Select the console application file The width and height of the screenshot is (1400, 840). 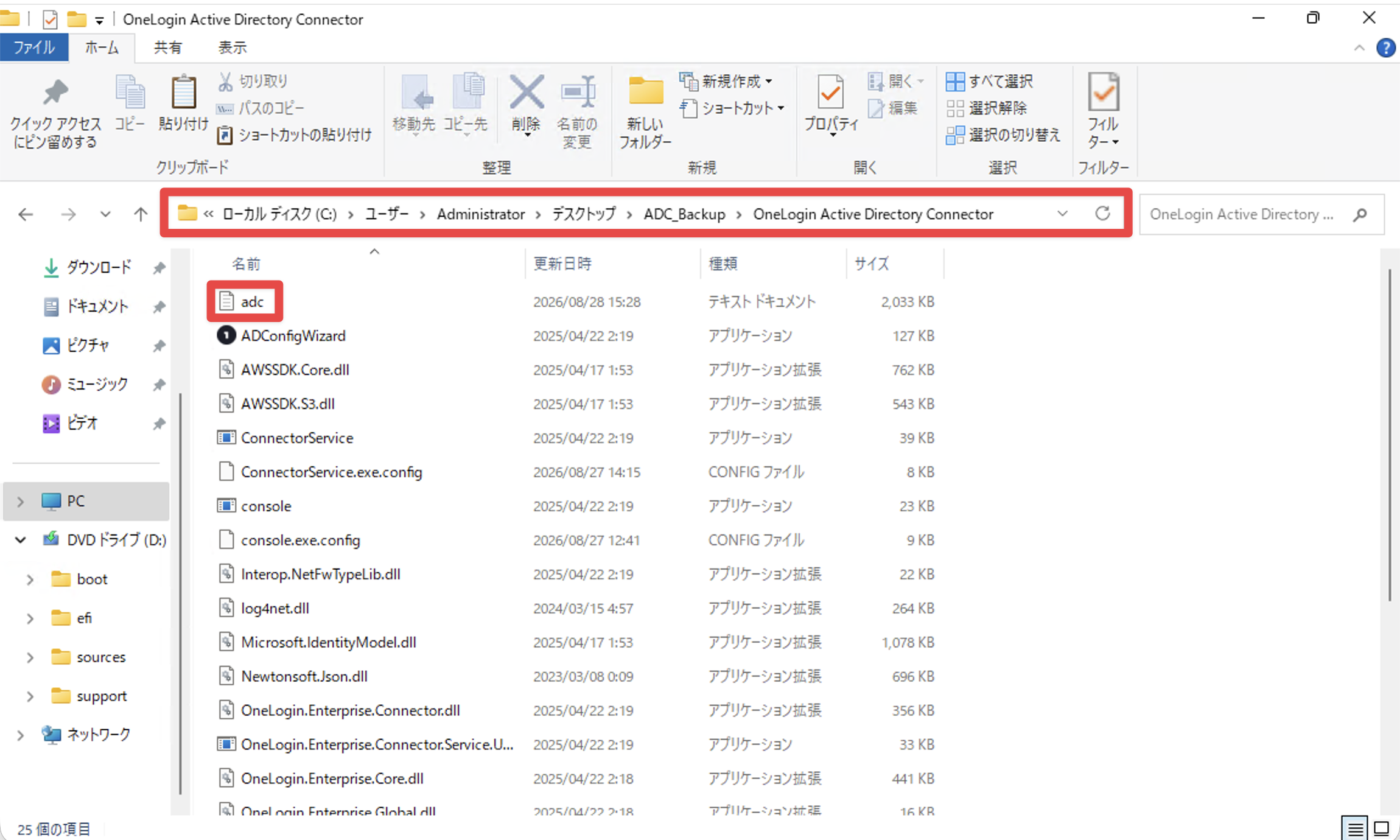pyautogui.click(x=266, y=506)
